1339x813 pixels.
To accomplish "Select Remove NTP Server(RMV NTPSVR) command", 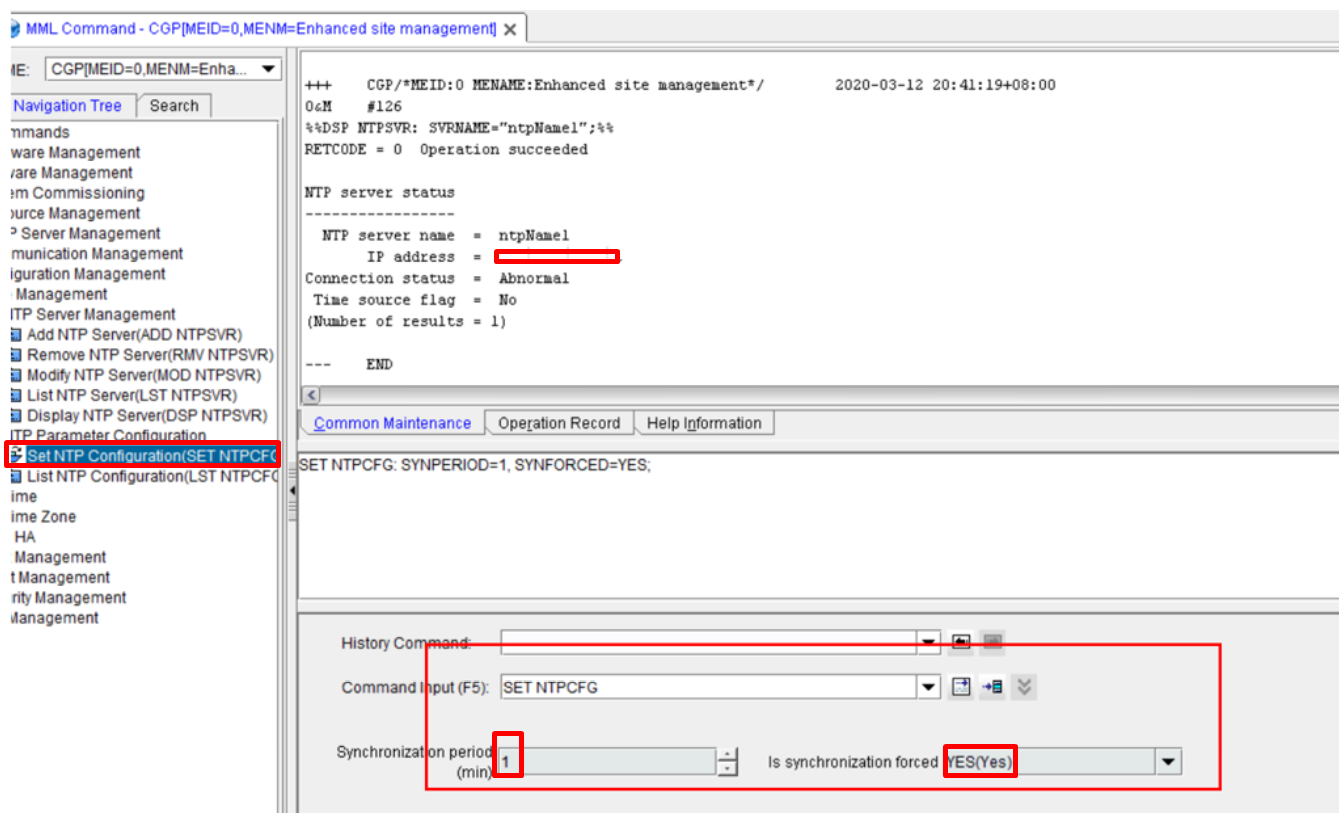I will [x=150, y=355].
